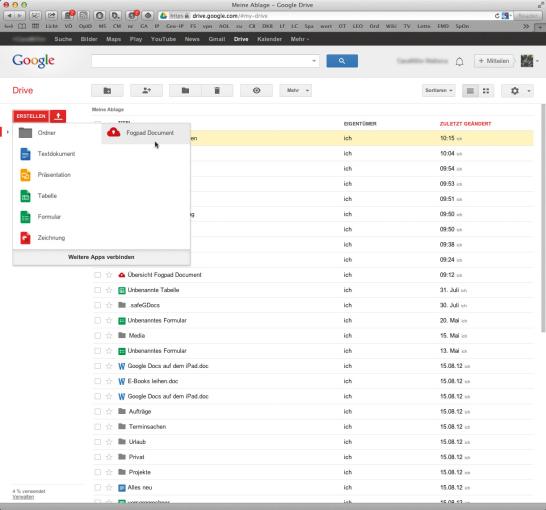Open Safari bookmarks book icon
This screenshot has width=546, height=510.
coord(22,26)
